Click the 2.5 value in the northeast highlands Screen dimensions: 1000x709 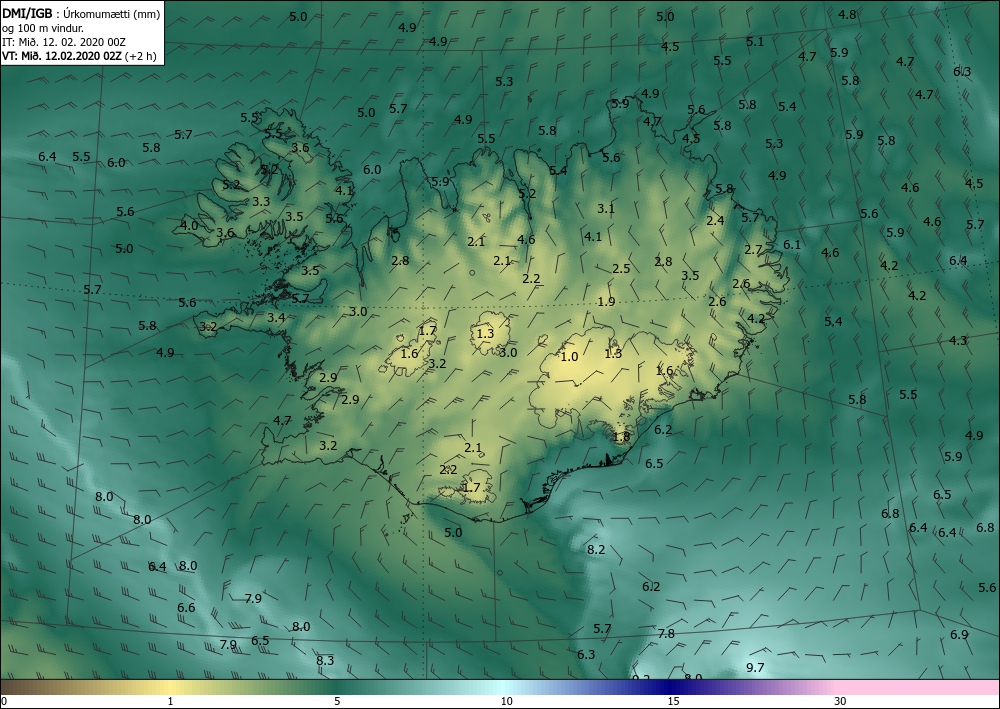621,268
